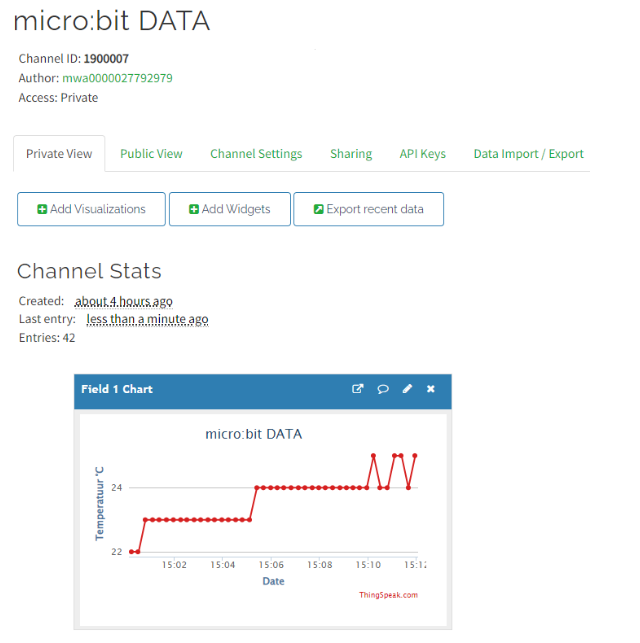This screenshot has height=643, width=640.
Task: Click the 15:04 x-axis tick label
Action: coord(223,565)
